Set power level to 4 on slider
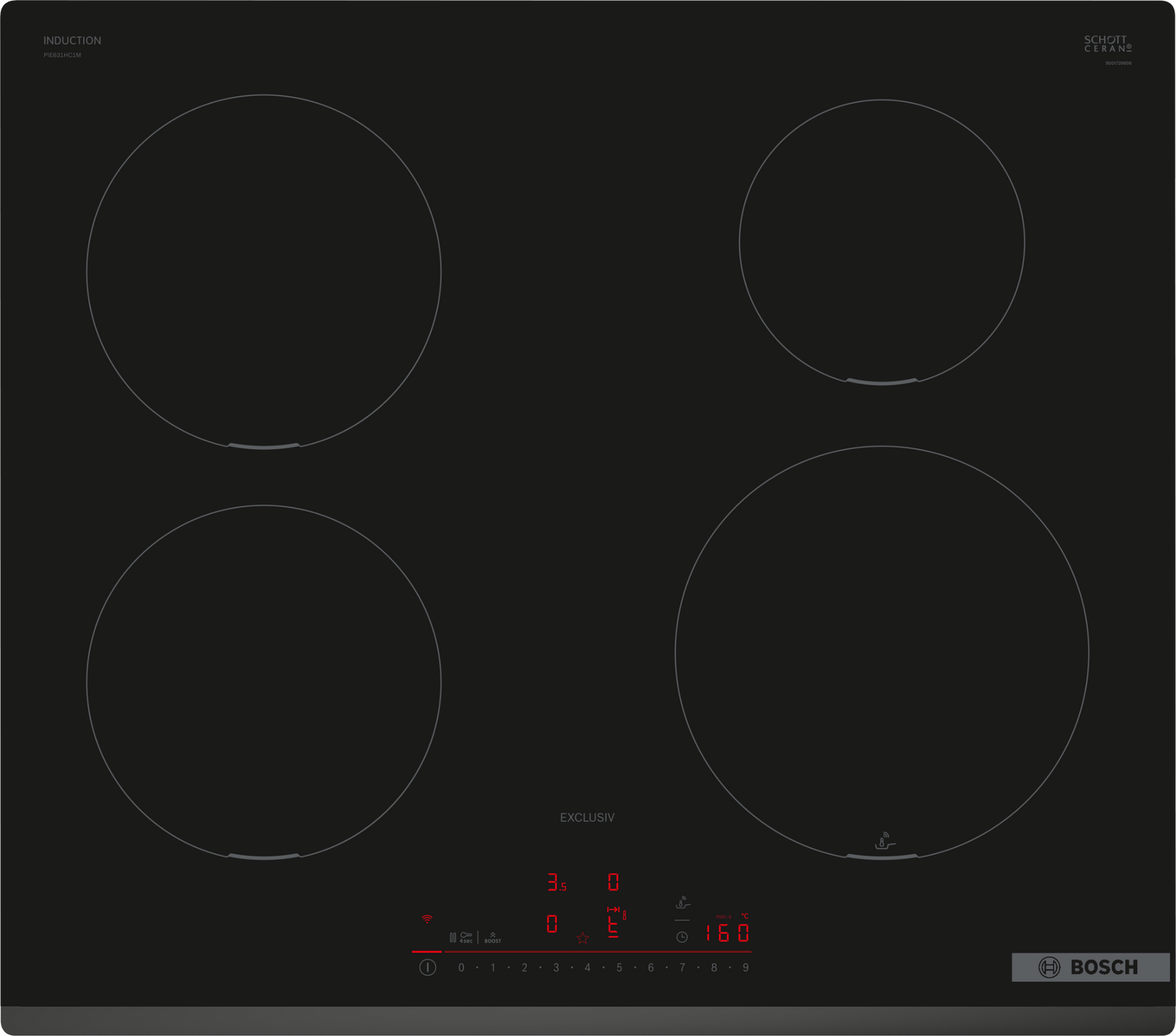Image resolution: width=1176 pixels, height=1036 pixels. point(587,968)
